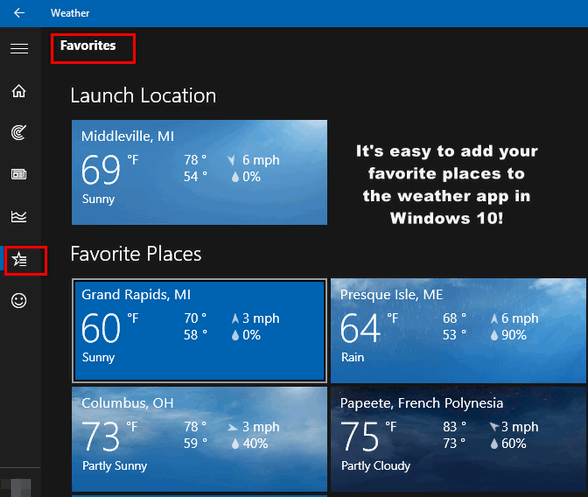Open the feedback smiley icon
The width and height of the screenshot is (588, 497).
coord(19,300)
